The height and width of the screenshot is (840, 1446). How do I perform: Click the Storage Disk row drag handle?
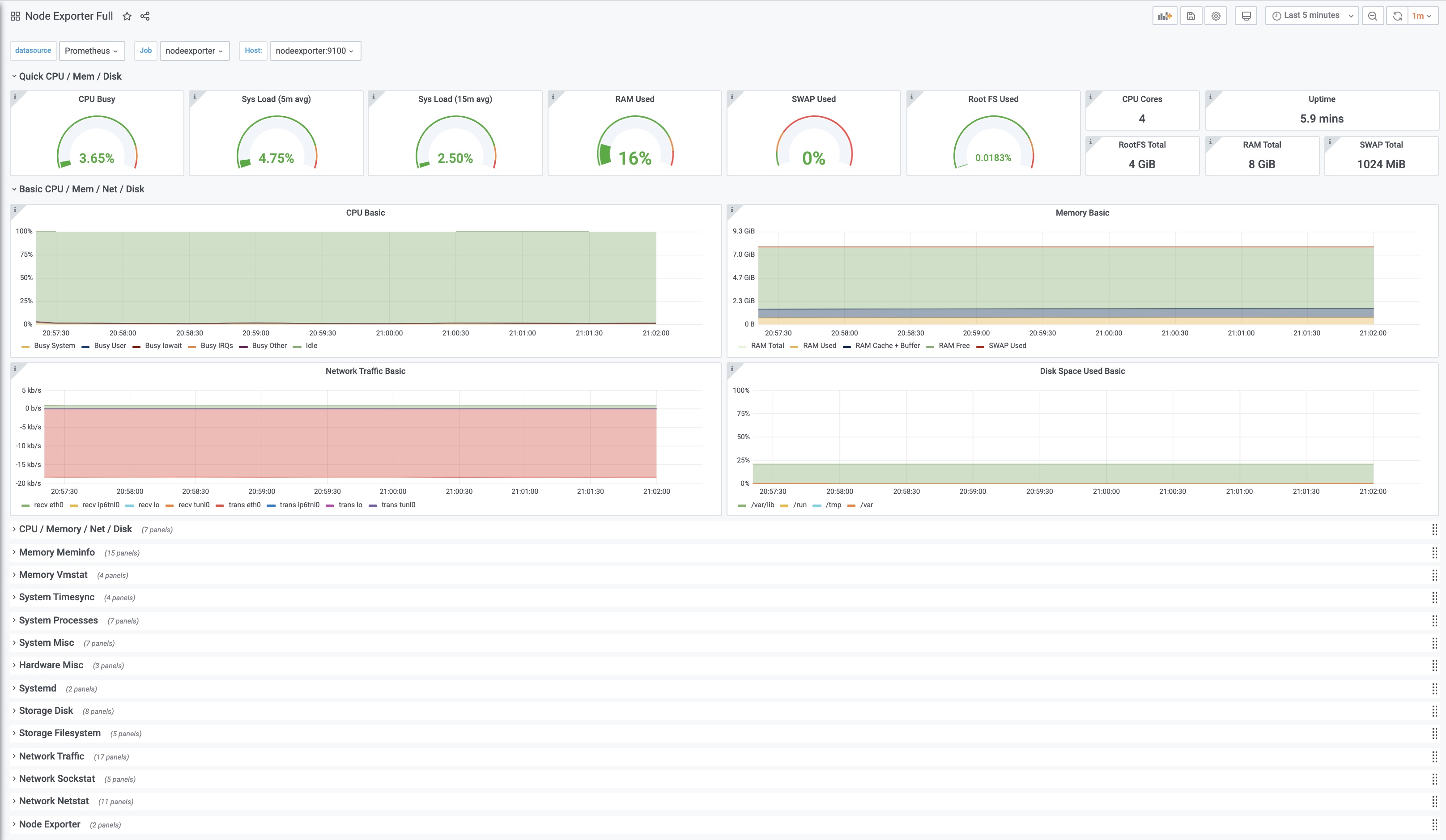pyautogui.click(x=1434, y=711)
